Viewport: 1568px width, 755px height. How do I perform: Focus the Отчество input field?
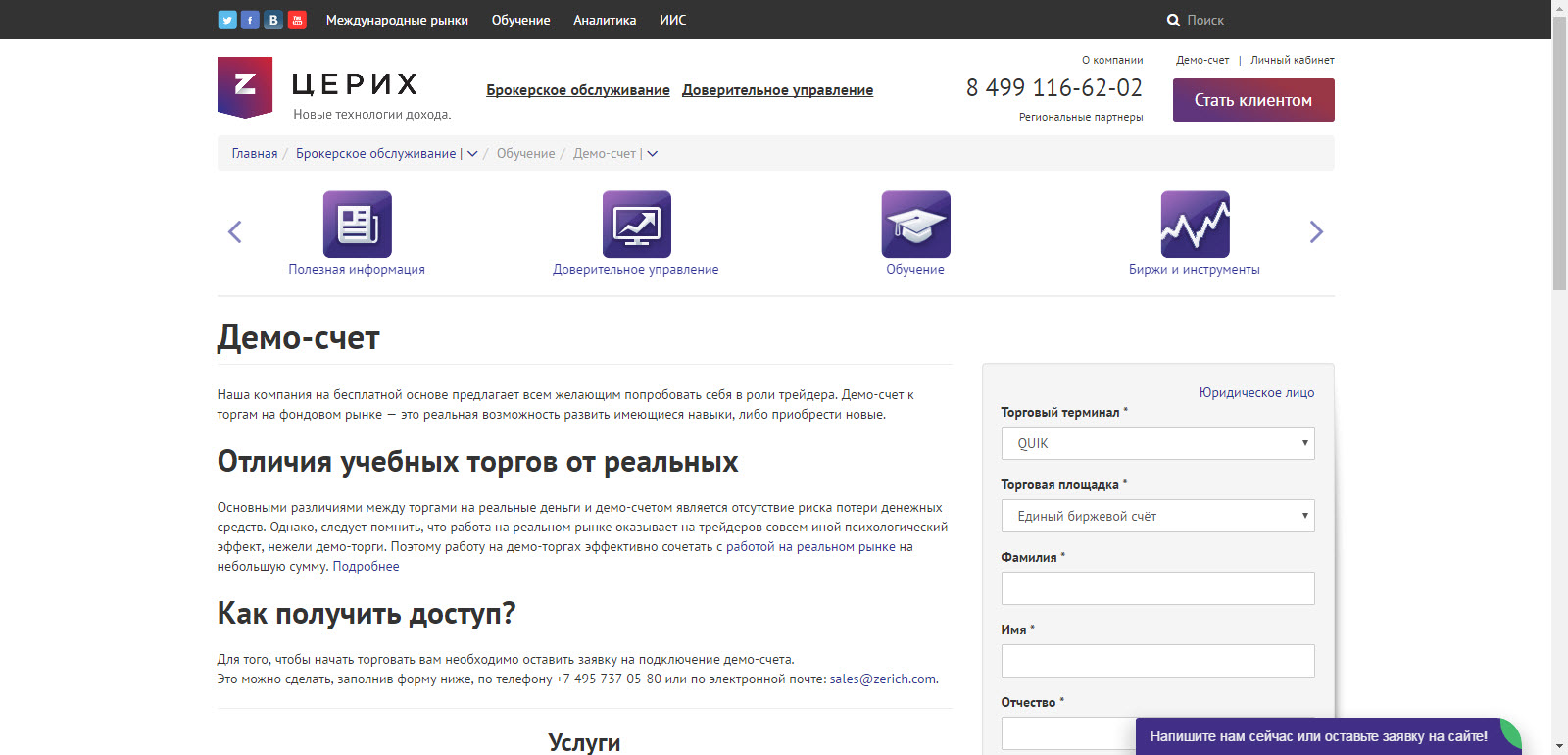point(1068,733)
